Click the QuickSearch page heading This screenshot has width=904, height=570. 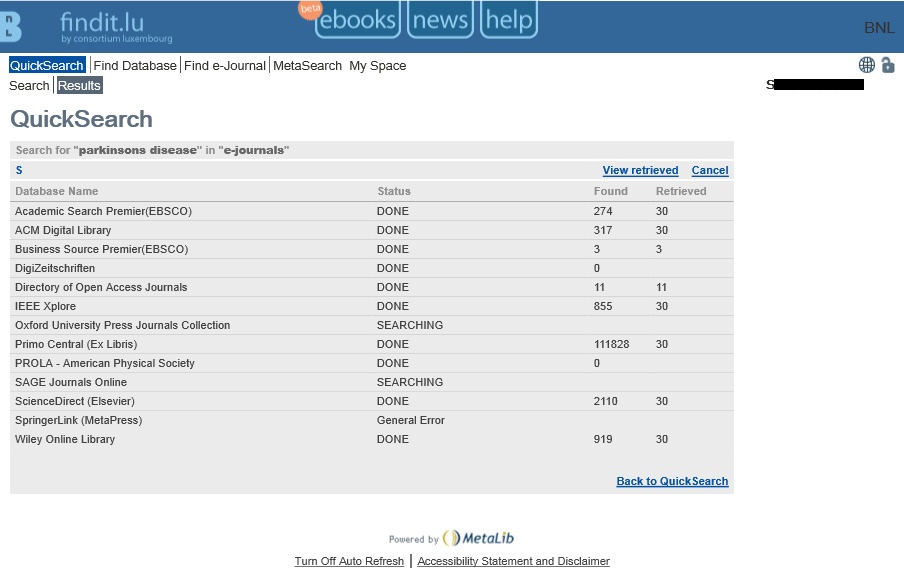[81, 119]
